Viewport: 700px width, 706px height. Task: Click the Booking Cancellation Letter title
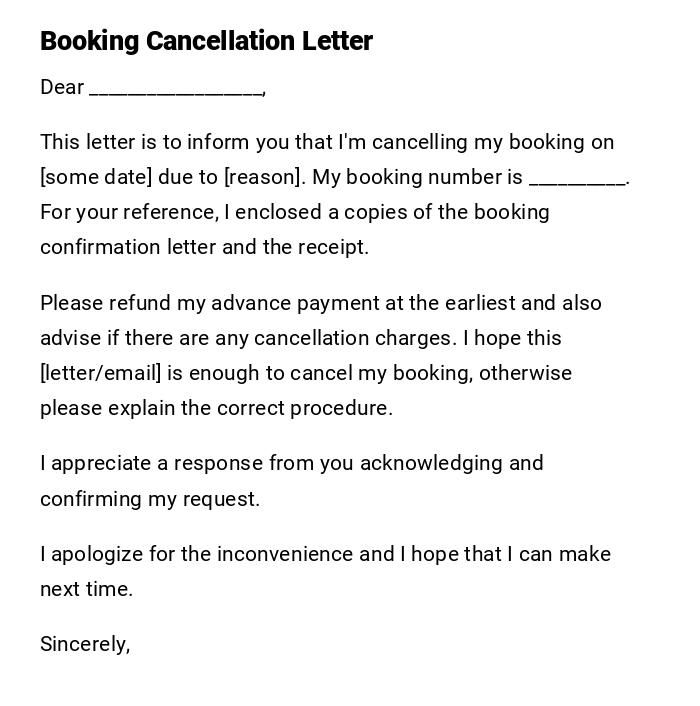click(206, 41)
